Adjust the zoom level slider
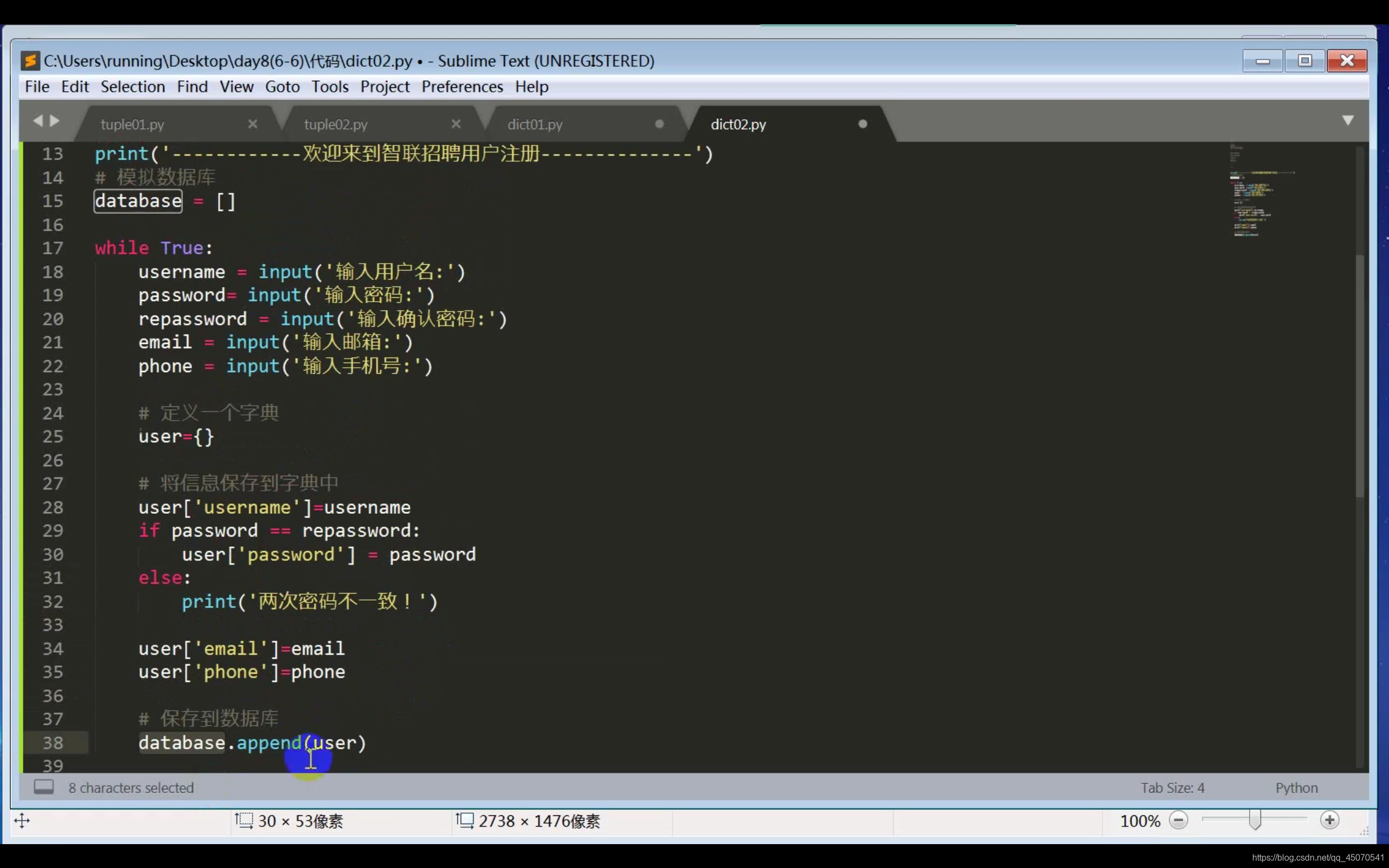This screenshot has height=868, width=1389. 1254,820
